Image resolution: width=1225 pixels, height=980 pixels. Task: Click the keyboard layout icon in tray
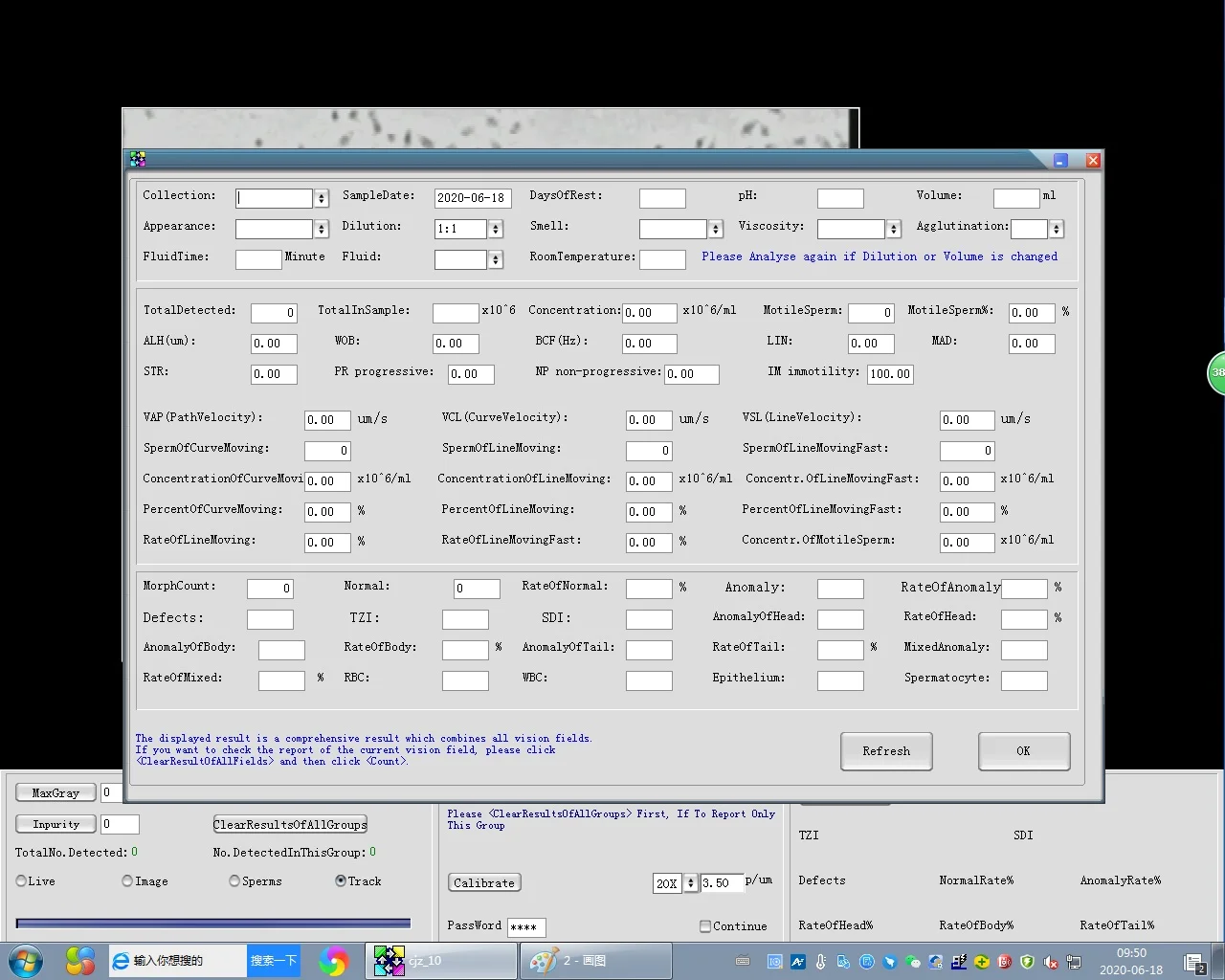(743, 962)
